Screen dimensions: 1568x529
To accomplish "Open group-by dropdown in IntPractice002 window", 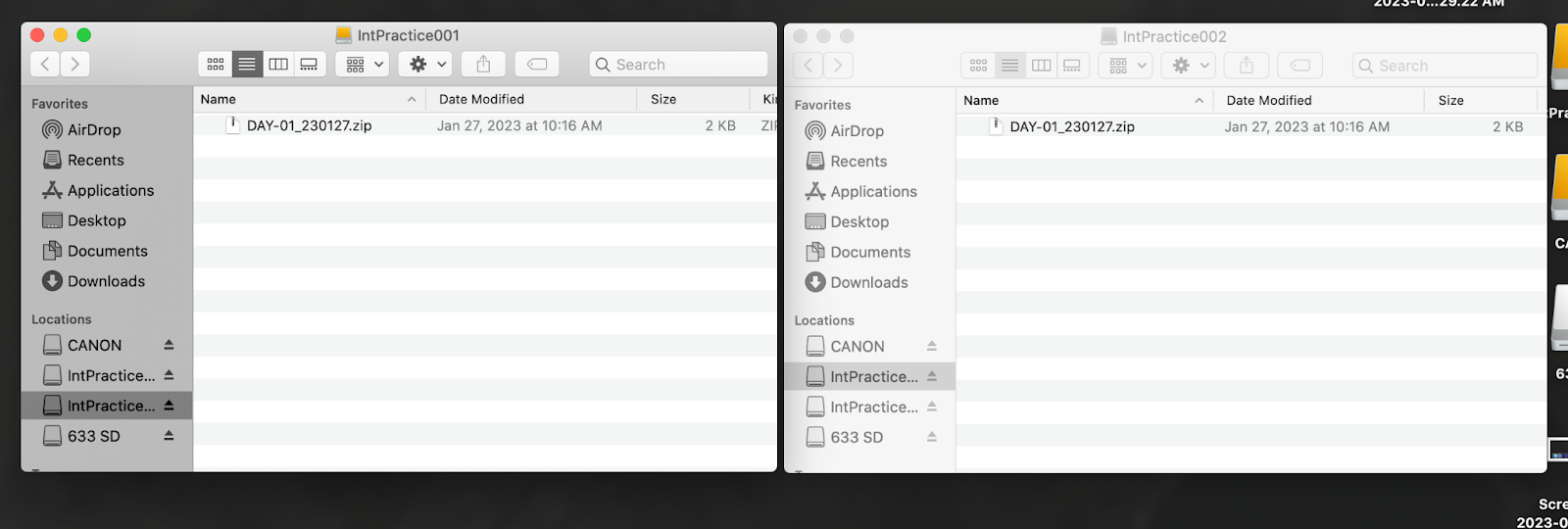I will point(1125,66).
